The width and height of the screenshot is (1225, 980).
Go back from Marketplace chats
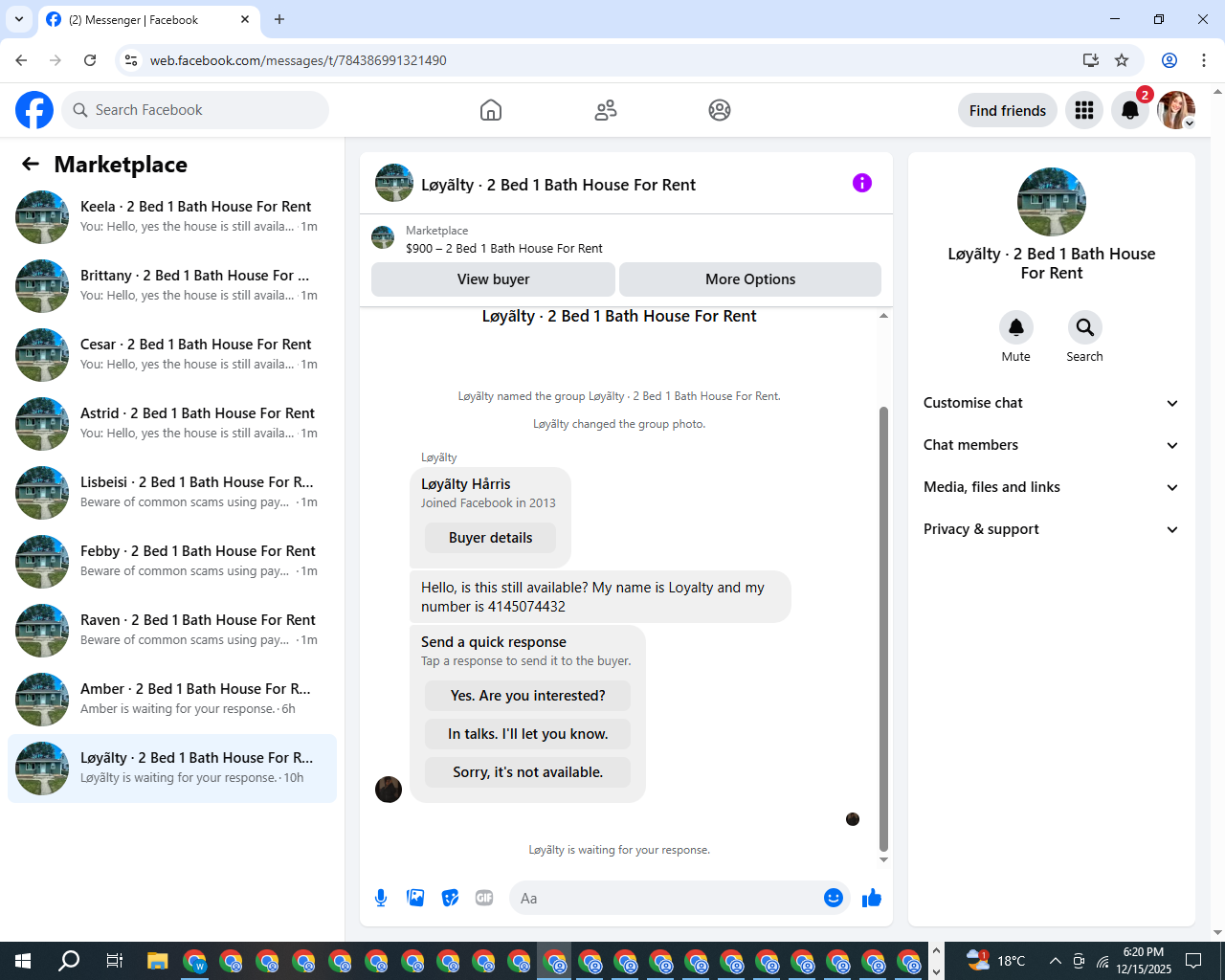[x=31, y=164]
